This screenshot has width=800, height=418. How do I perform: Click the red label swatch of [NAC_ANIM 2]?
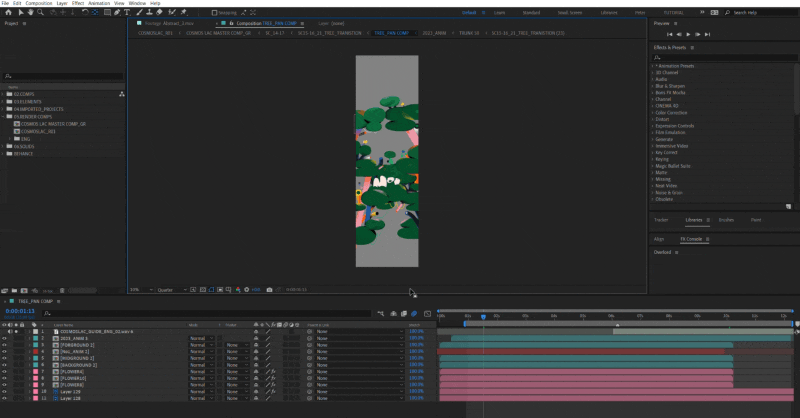point(33,352)
